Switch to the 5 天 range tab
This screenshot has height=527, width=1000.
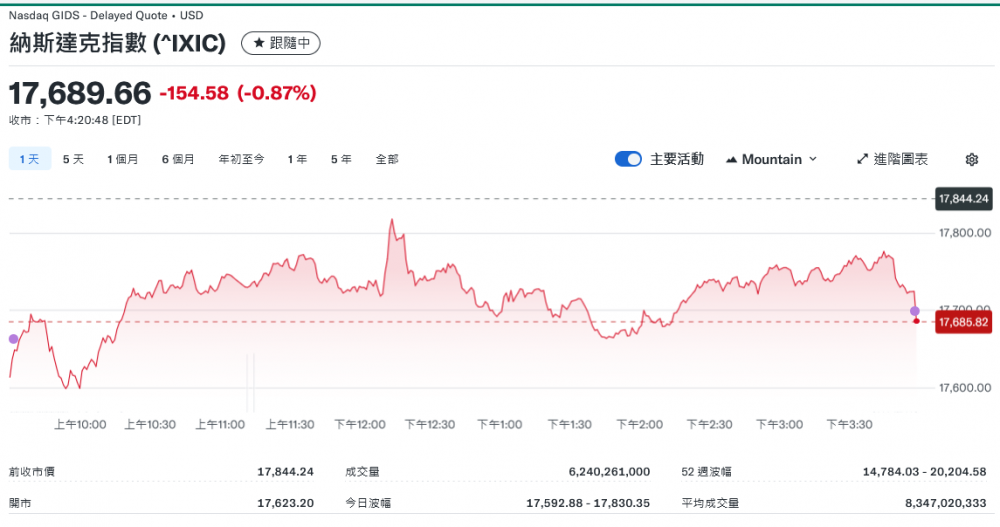click(73, 159)
